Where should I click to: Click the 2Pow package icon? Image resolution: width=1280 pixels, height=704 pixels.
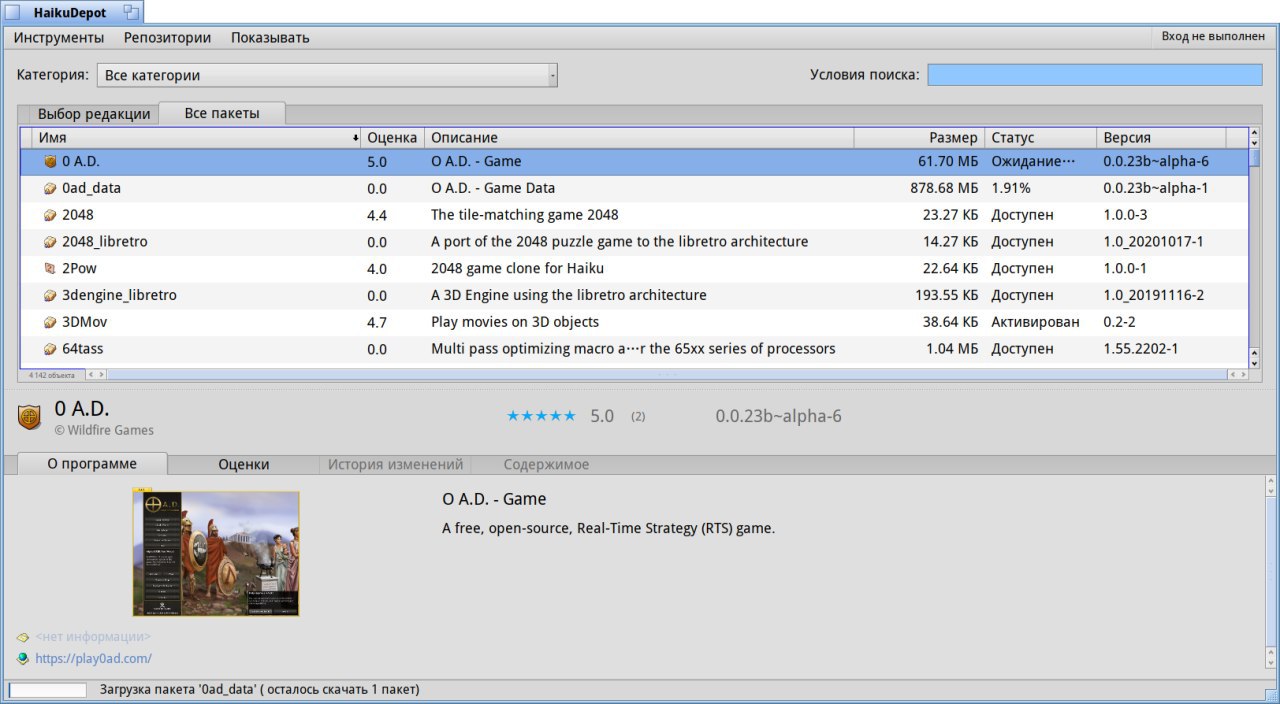50,269
